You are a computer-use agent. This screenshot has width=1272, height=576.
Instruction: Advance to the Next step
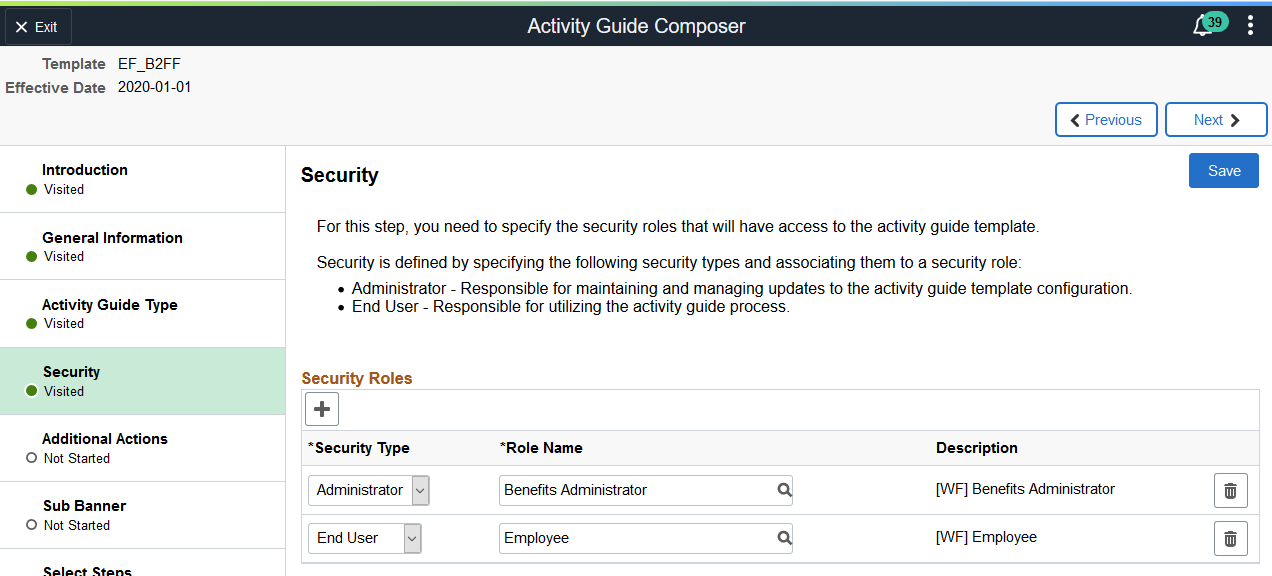click(1216, 120)
